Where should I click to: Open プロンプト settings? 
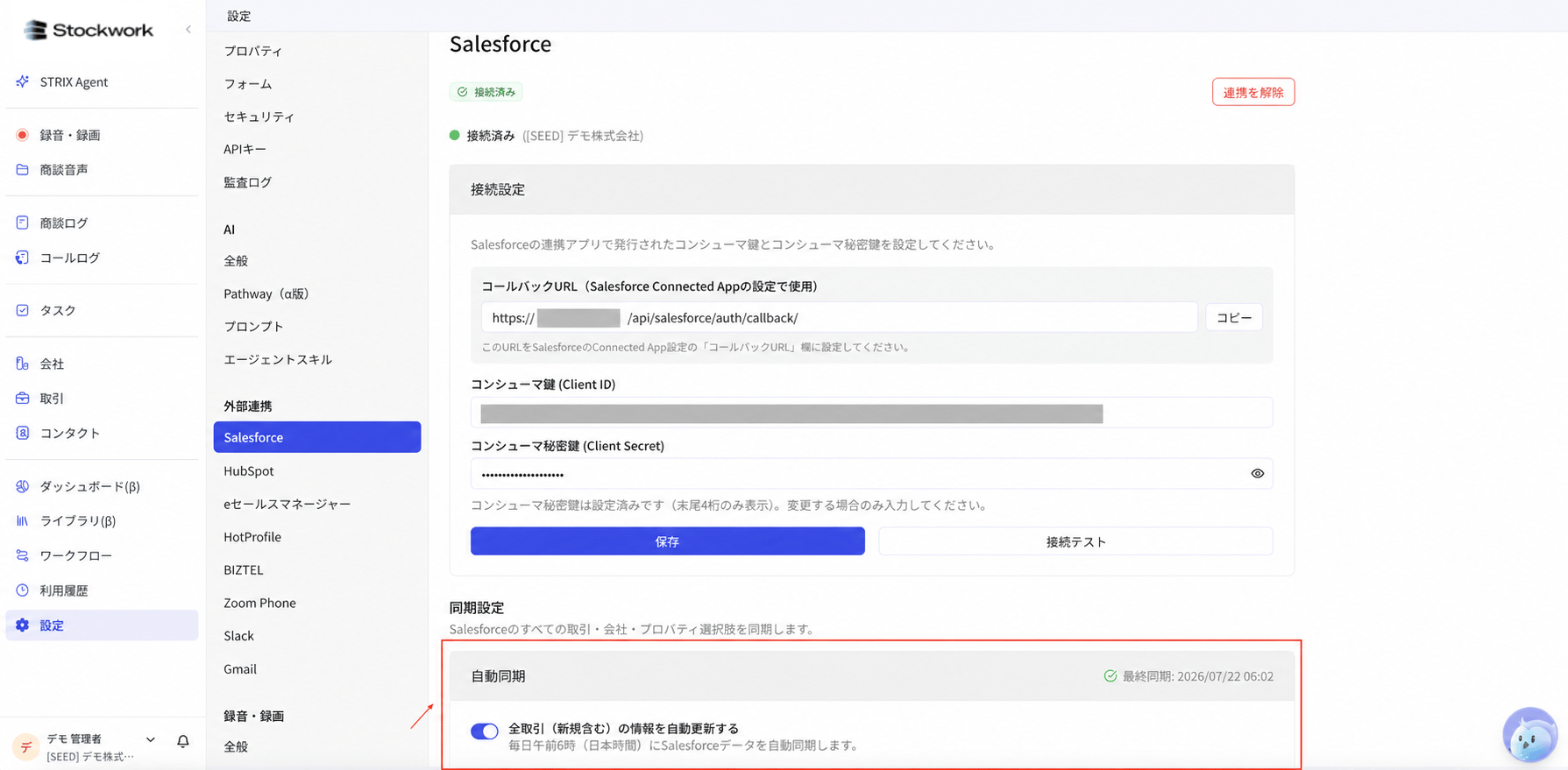tap(253, 327)
